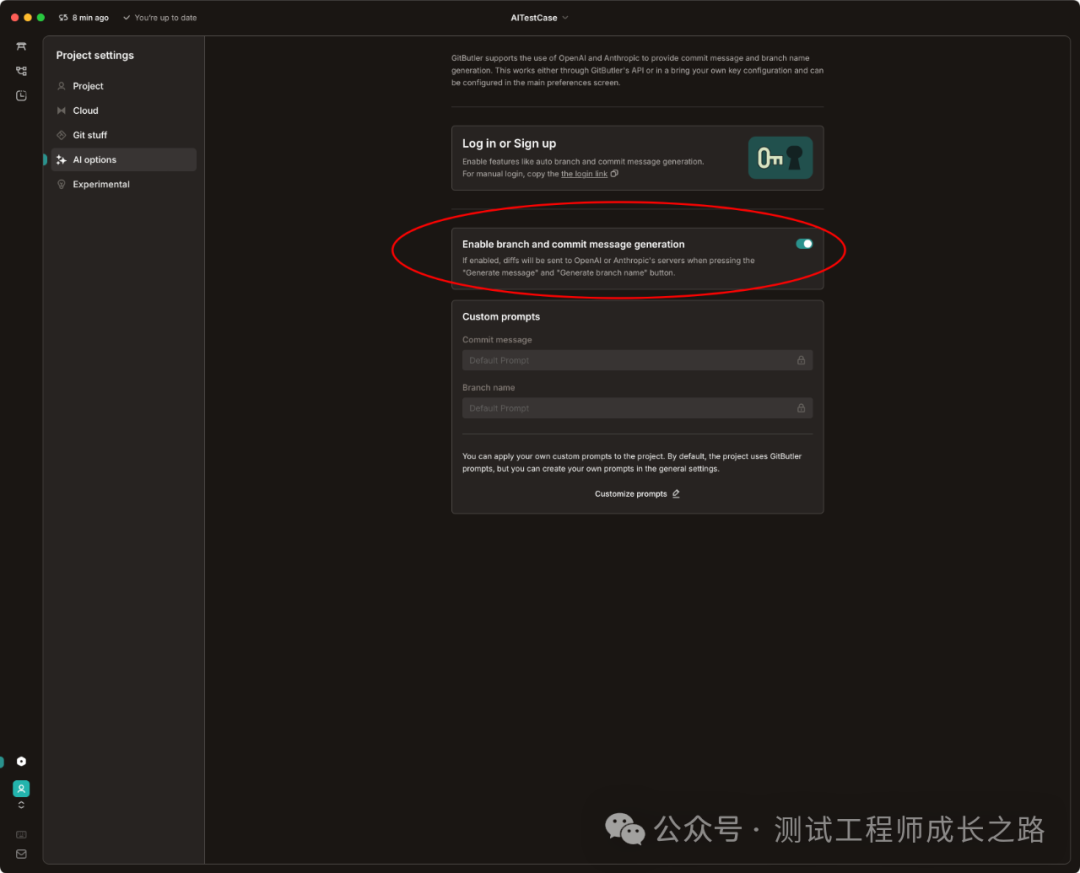
Task: Open the AITestCase project dropdown
Action: click(x=539, y=18)
